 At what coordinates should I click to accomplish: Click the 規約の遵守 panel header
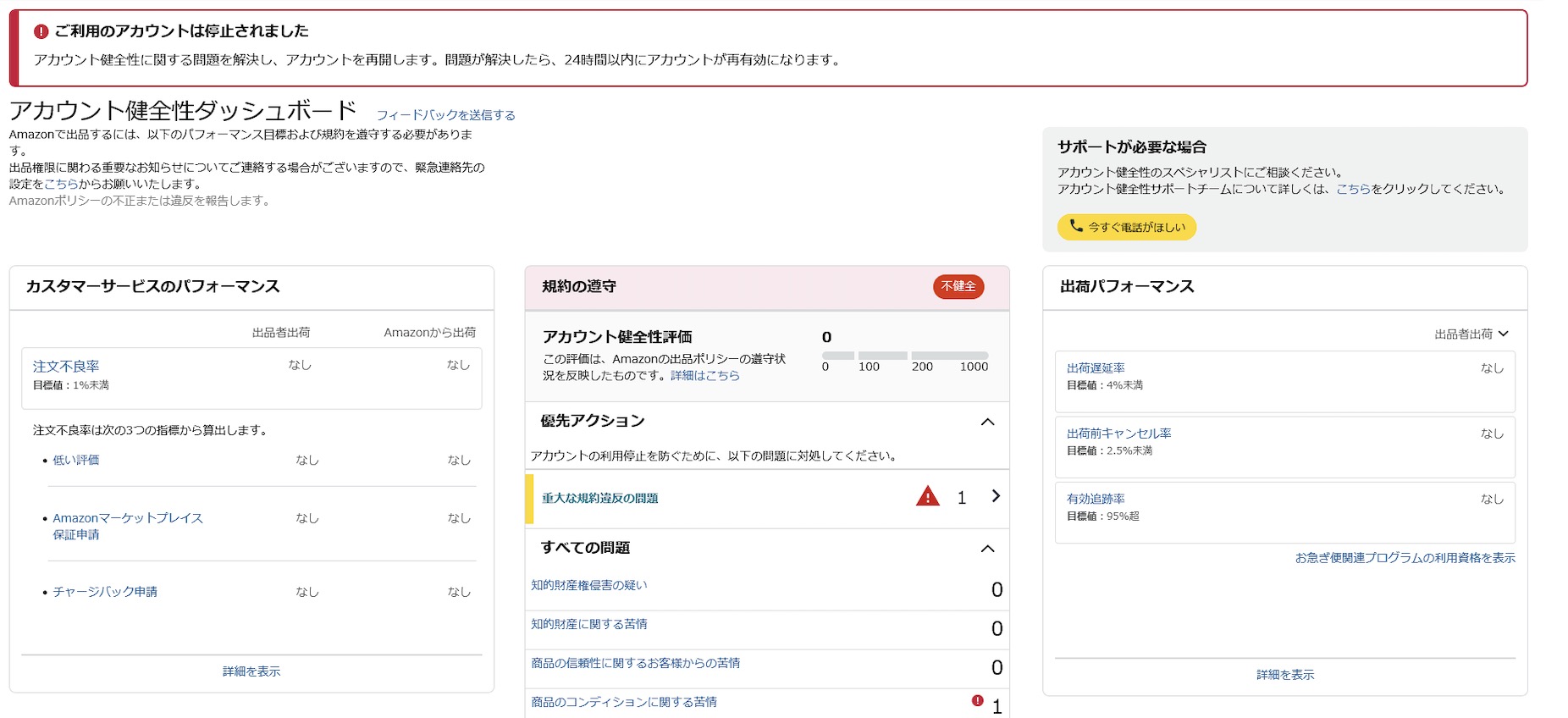[767, 288]
